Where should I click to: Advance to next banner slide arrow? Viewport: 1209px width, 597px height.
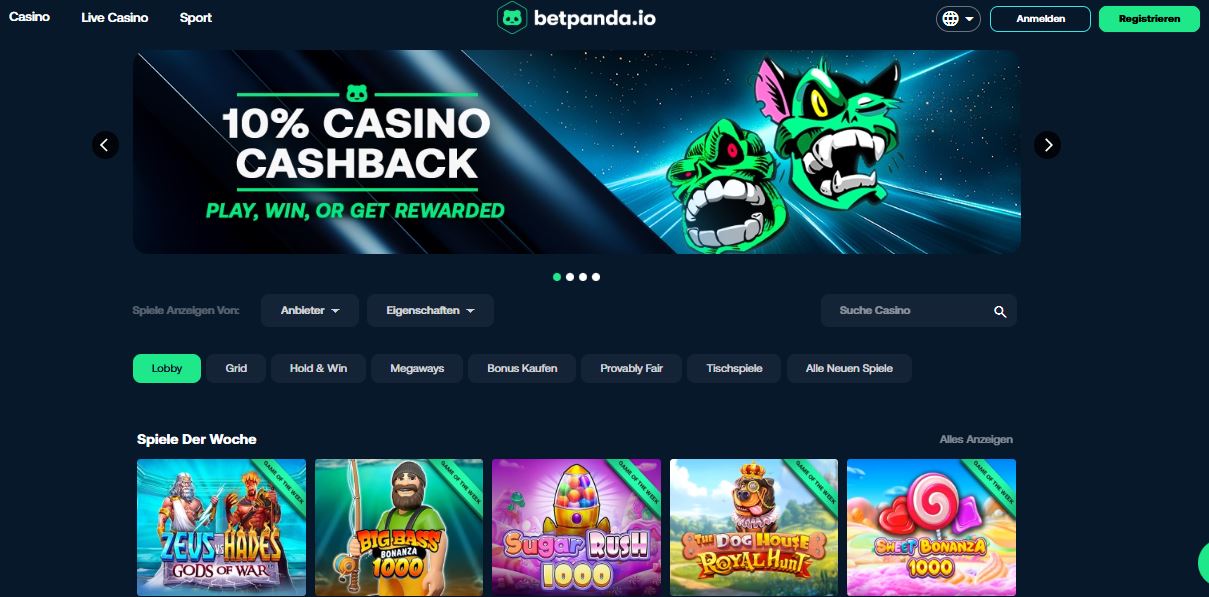(x=1047, y=145)
